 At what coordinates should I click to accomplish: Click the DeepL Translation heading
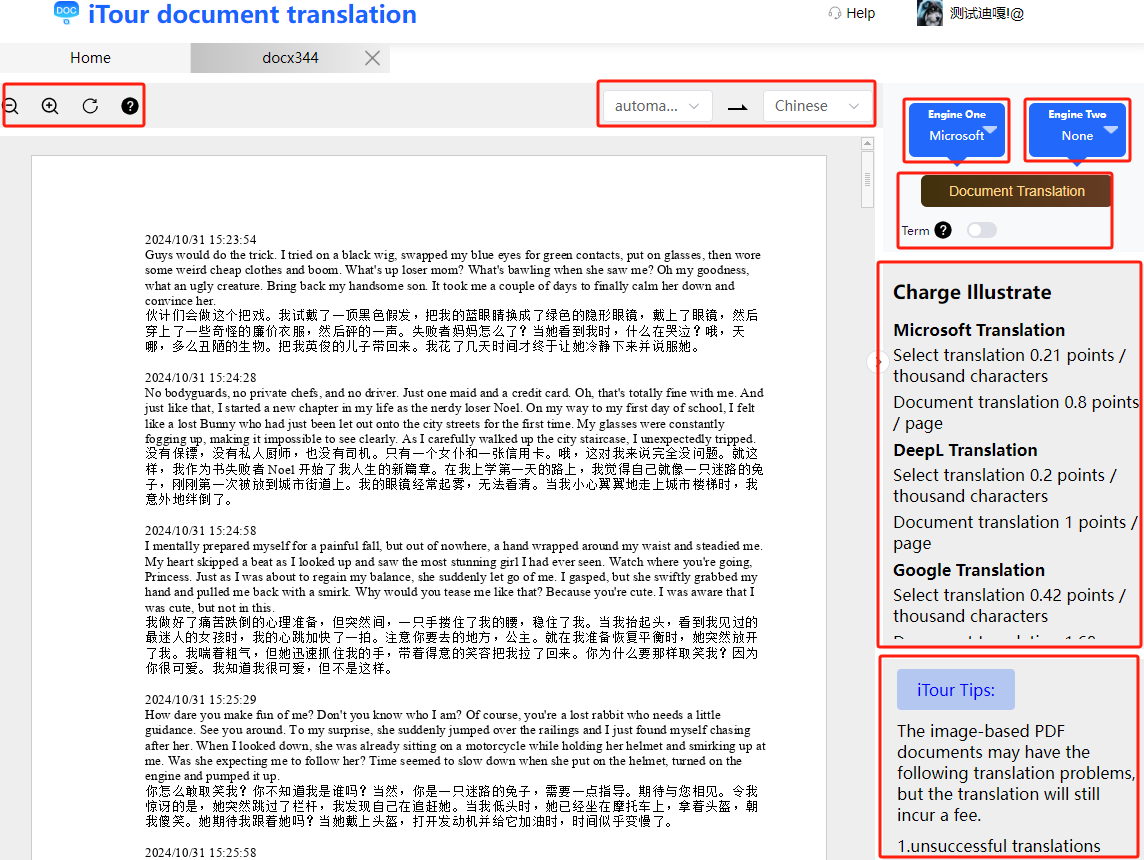click(x=965, y=450)
